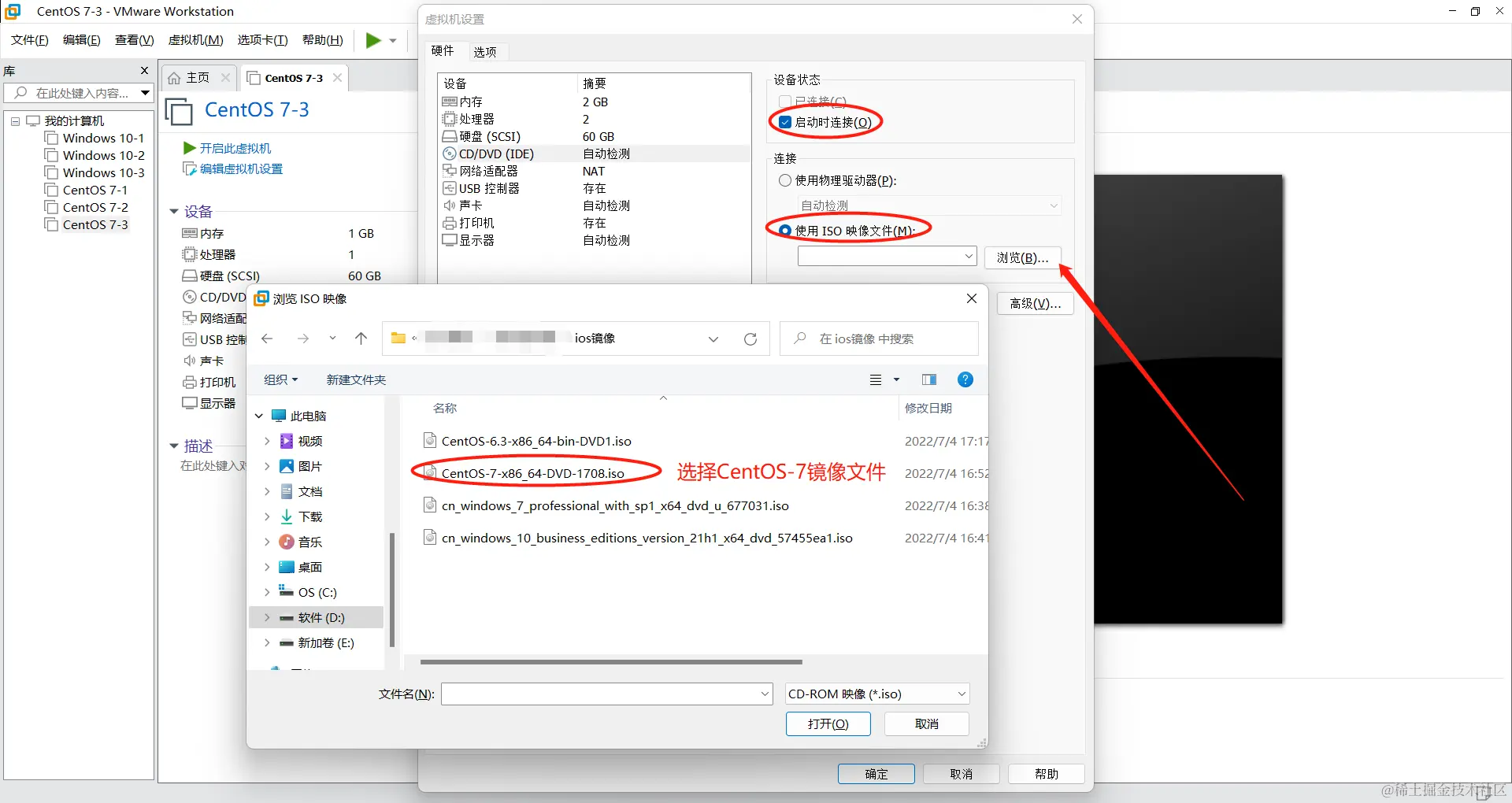
Task: Select the Hard Disk (SCSI) row in settings
Action: 595,136
